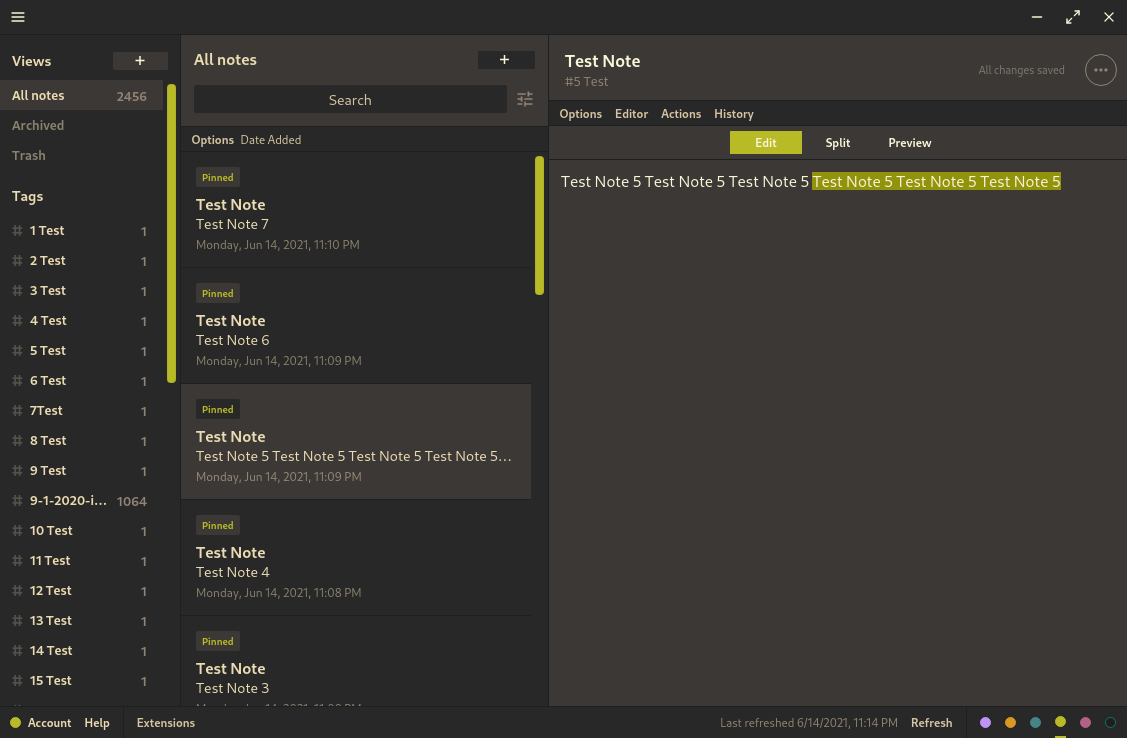Click the pink theme dot in the status bar
Viewport: 1127px width, 738px height.
pos(1085,722)
